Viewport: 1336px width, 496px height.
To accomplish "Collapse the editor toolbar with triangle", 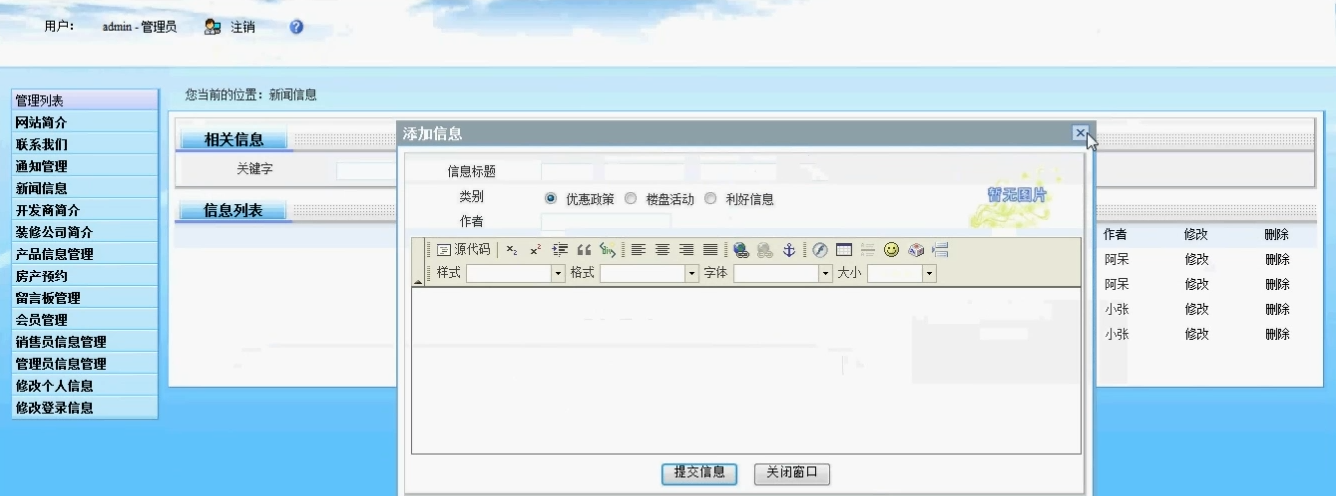I will pyautogui.click(x=418, y=283).
